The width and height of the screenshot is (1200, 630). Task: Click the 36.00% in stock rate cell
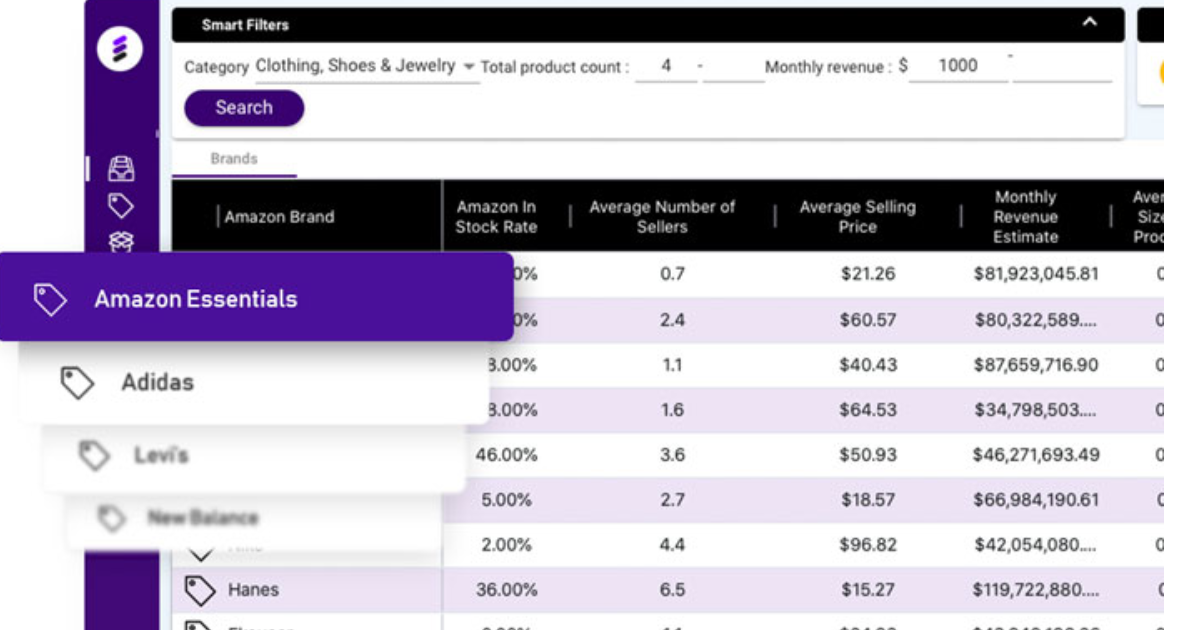click(x=506, y=590)
